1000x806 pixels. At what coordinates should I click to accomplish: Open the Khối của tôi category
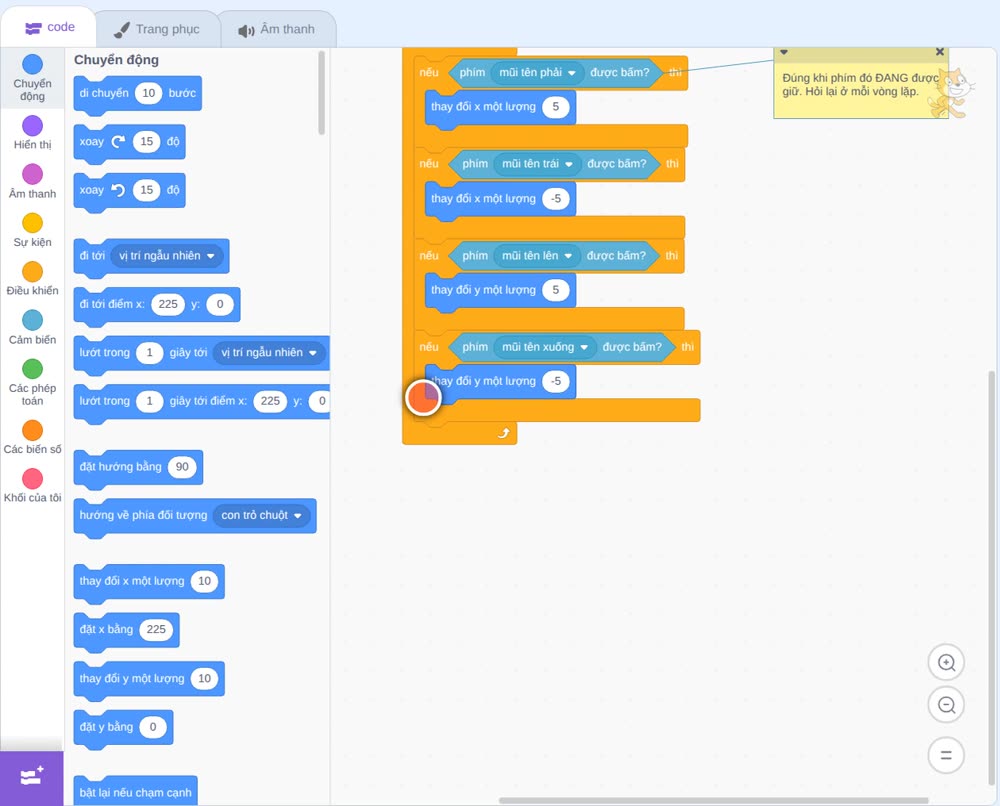pyautogui.click(x=33, y=478)
